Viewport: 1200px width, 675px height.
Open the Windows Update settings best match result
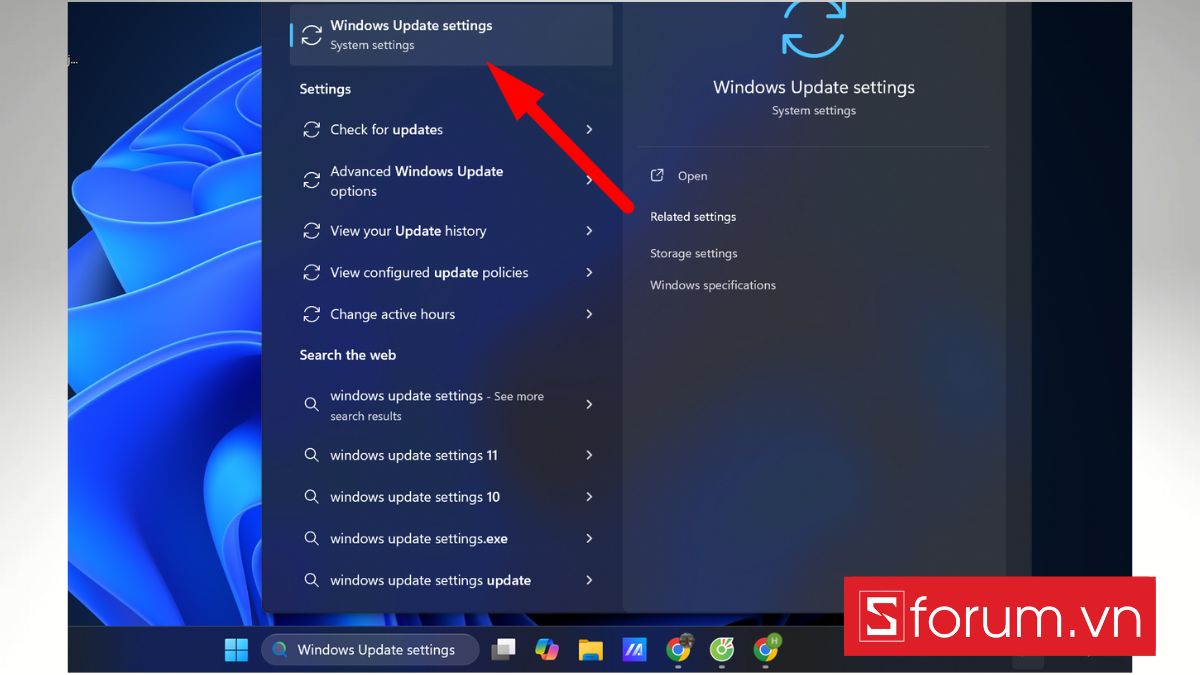click(451, 35)
